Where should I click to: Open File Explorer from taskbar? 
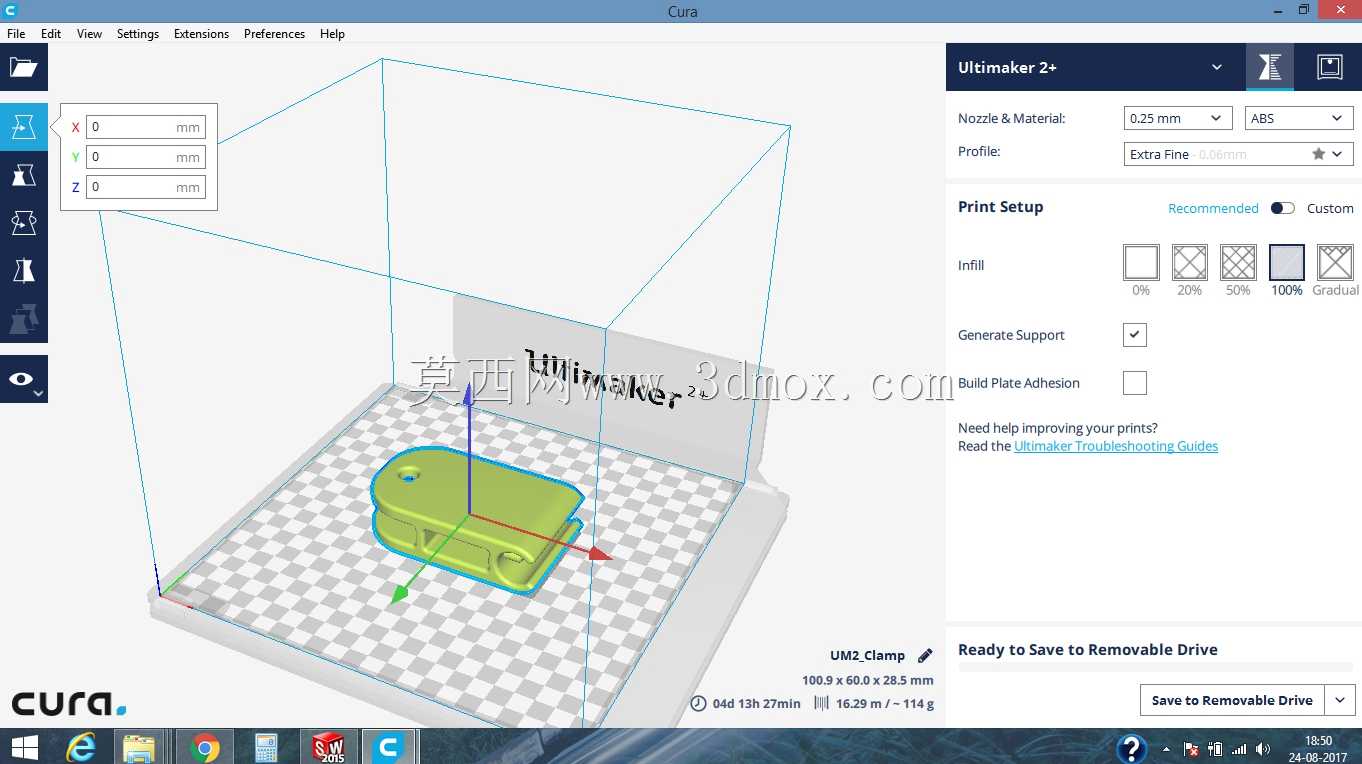tap(140, 747)
